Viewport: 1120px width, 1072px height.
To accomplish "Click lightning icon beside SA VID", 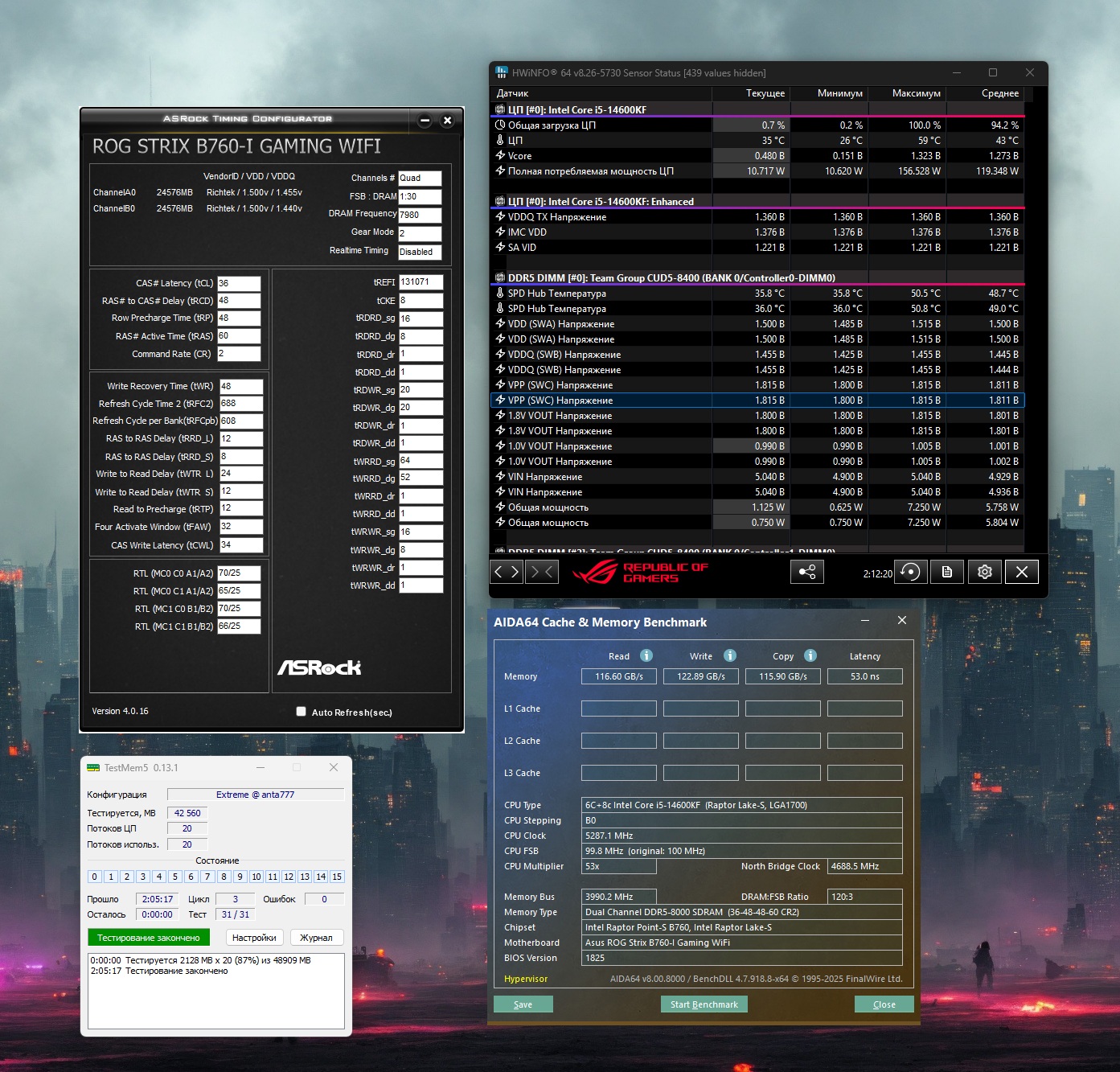I will tap(500, 247).
